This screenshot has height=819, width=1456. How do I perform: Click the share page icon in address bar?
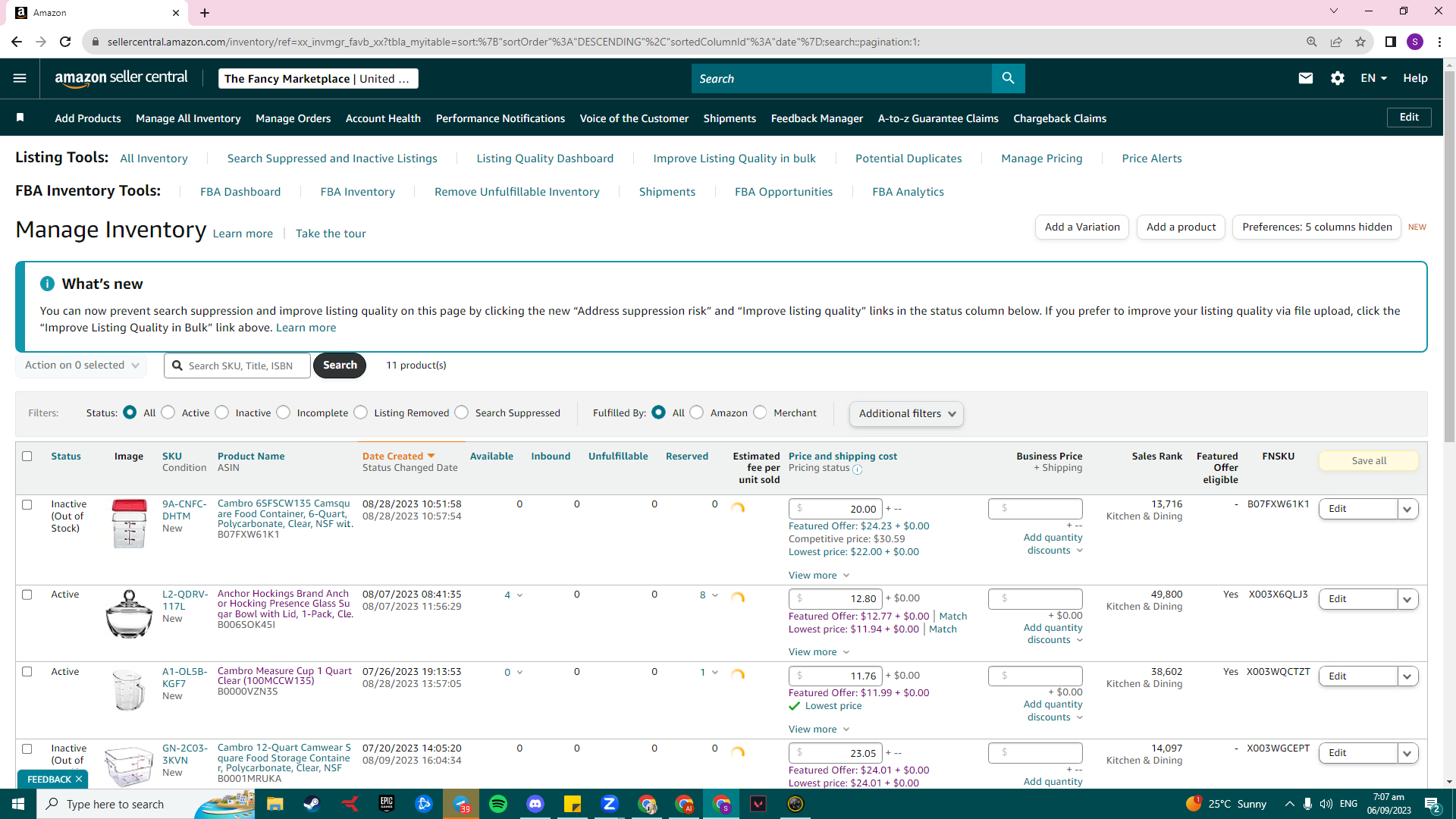point(1336,42)
